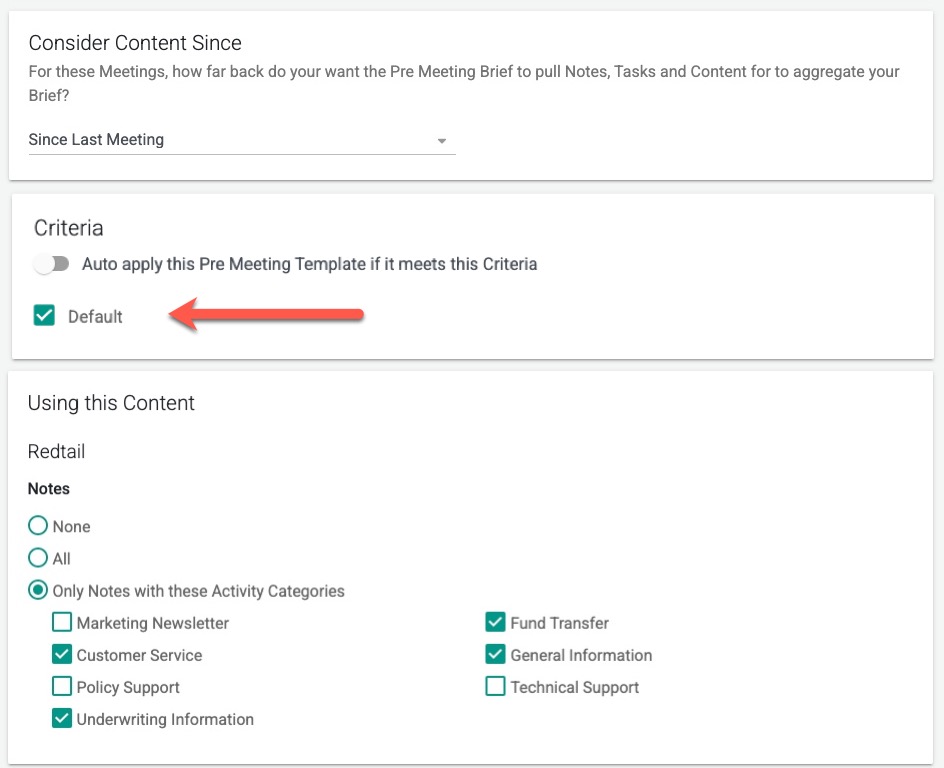Click the Auto apply Pre Meeting Template label text

tap(309, 264)
